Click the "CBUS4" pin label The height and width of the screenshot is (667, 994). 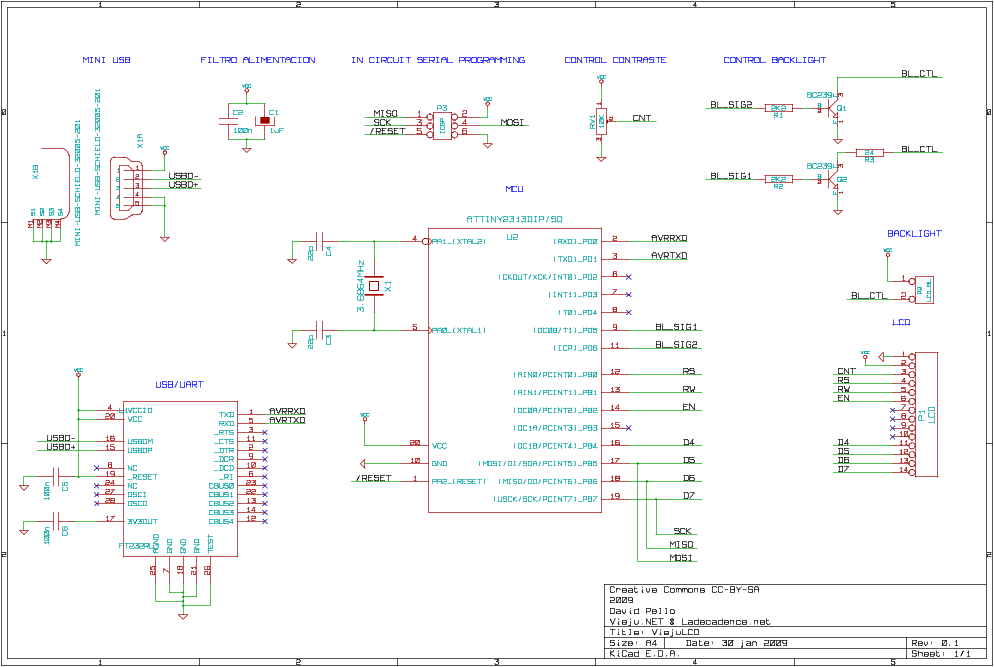[221, 521]
